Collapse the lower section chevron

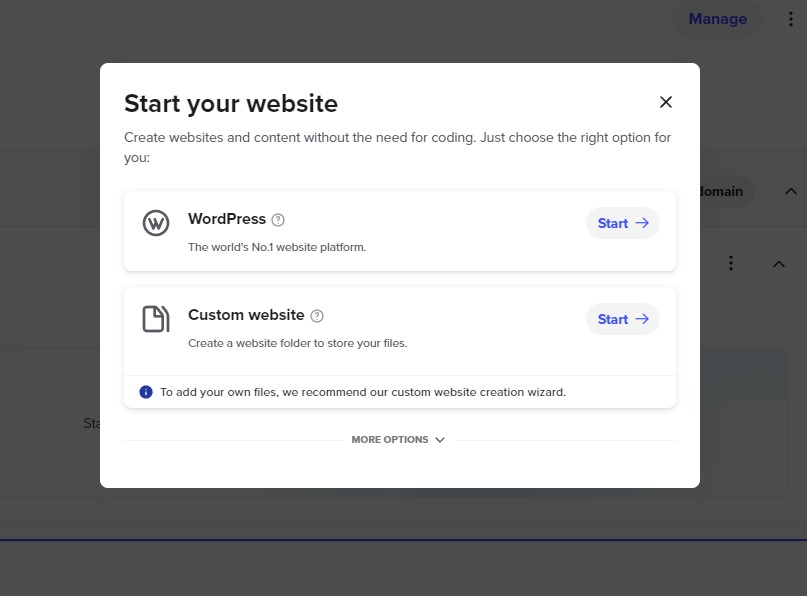coord(779,264)
